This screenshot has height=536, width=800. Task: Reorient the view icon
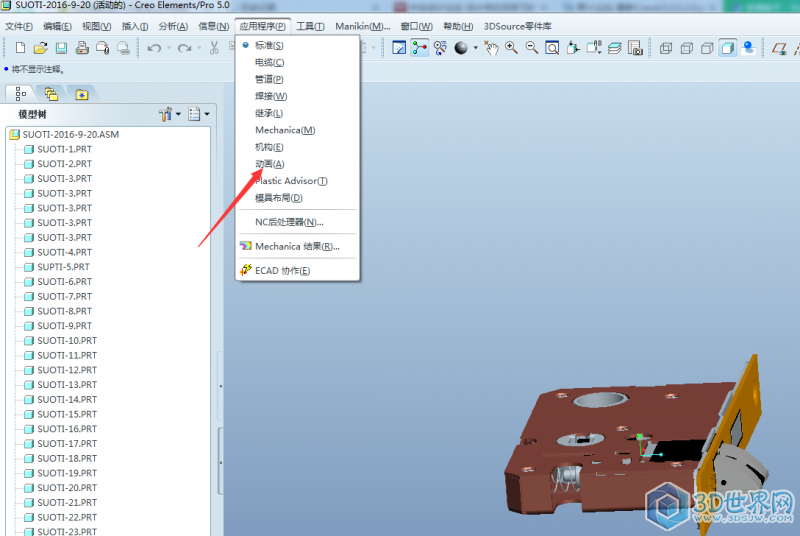pos(573,48)
